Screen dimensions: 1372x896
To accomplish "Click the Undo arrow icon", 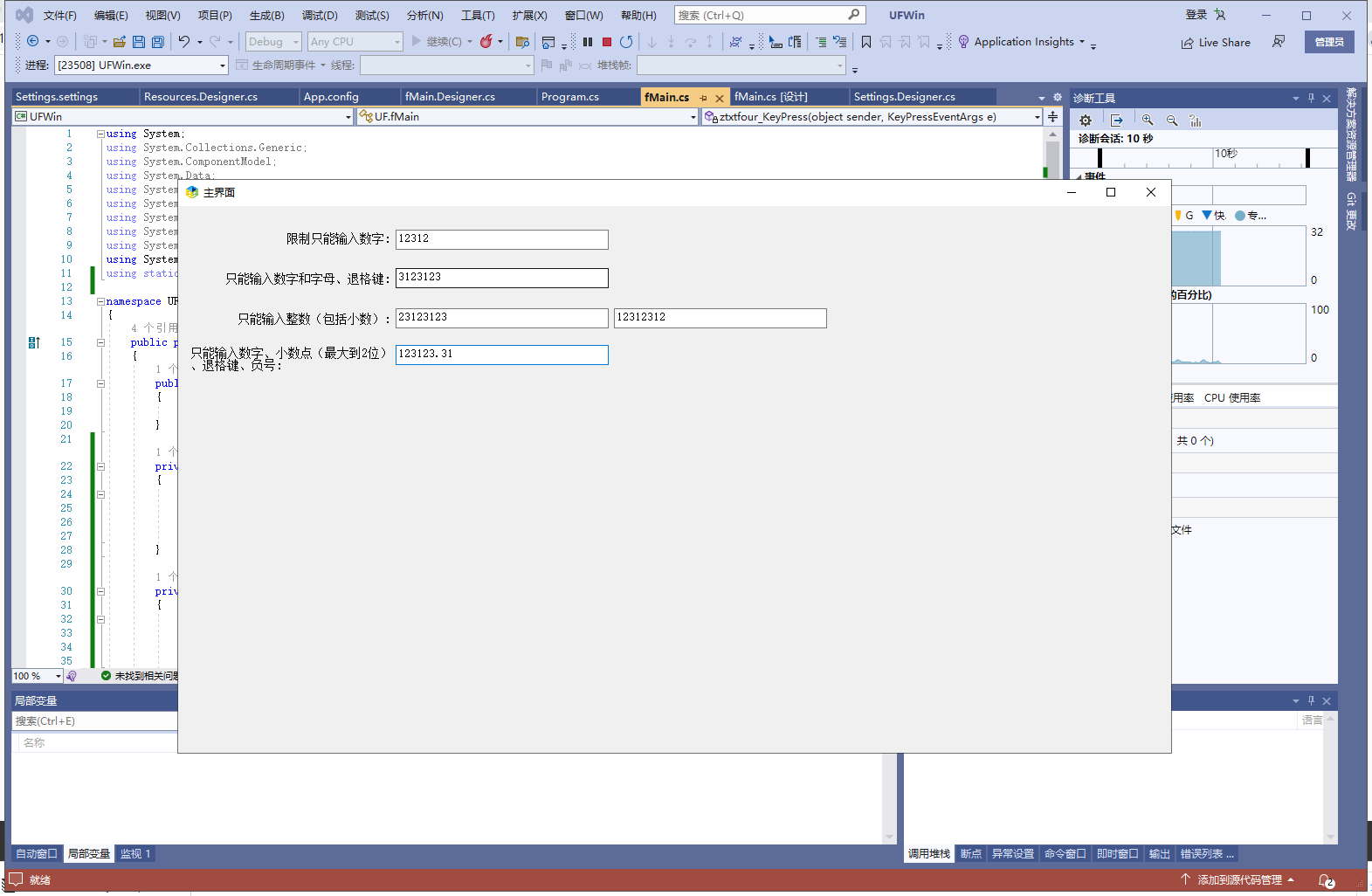I will pyautogui.click(x=183, y=42).
